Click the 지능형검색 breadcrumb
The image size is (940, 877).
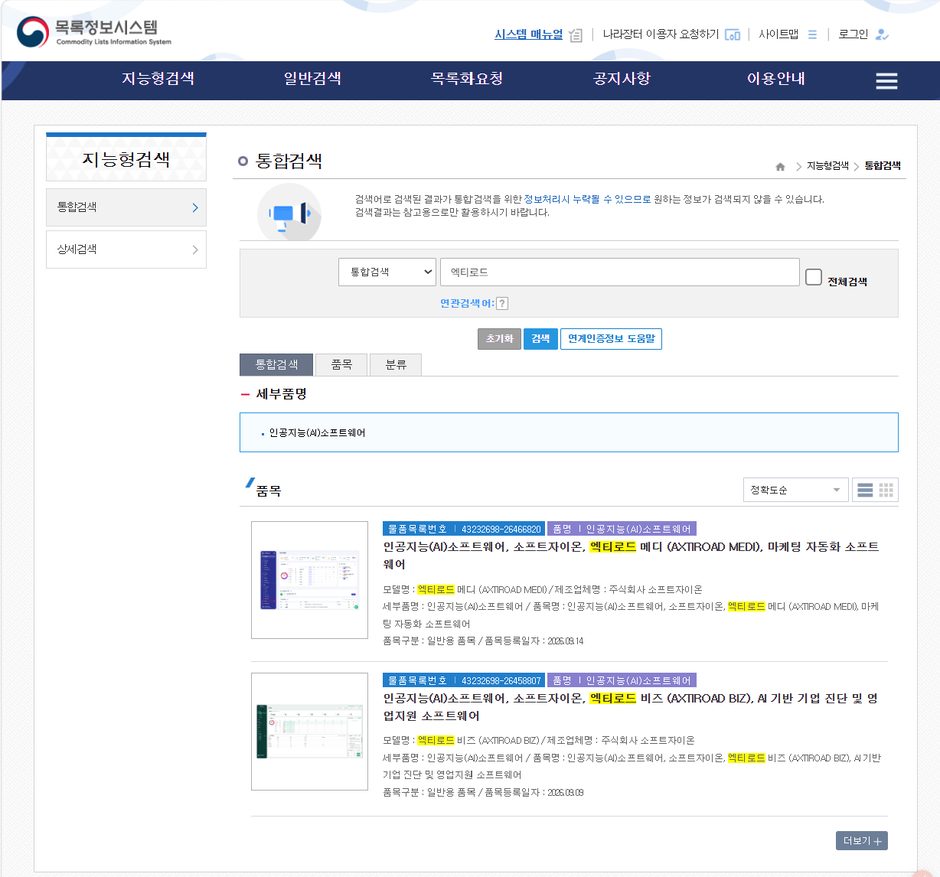click(827, 166)
